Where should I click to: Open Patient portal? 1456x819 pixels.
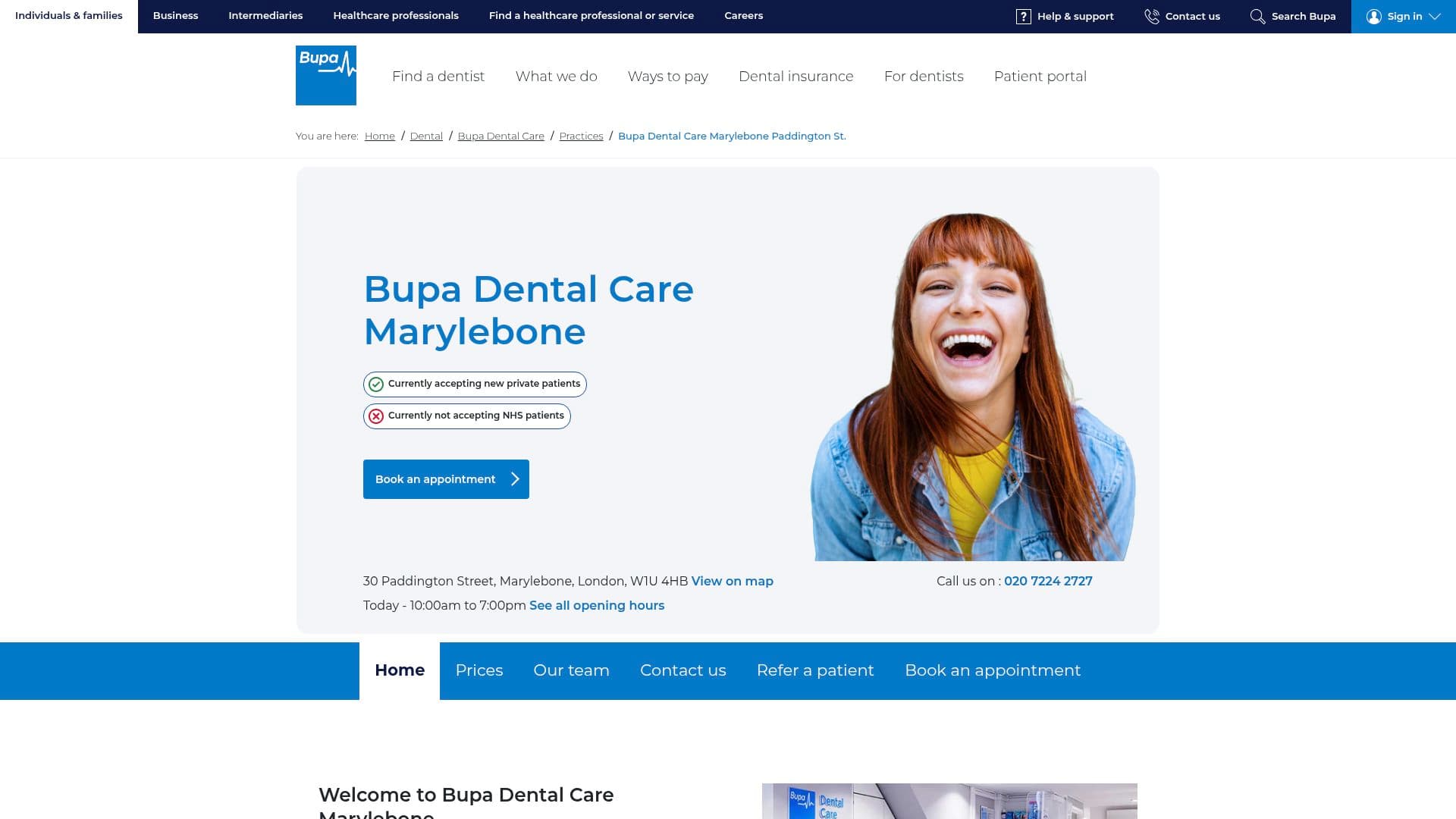pos(1040,77)
